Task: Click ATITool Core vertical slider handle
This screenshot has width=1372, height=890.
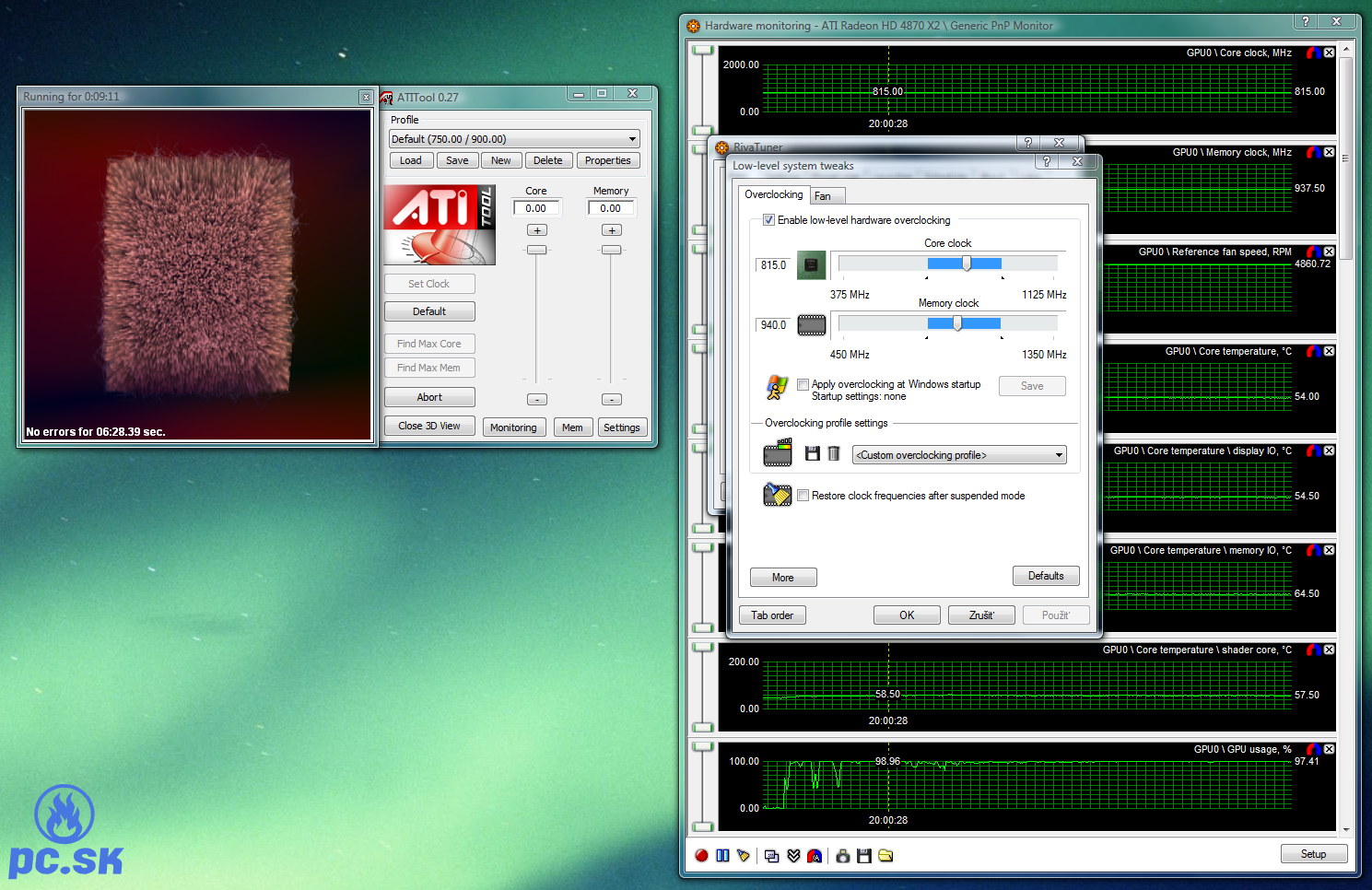Action: (x=537, y=250)
